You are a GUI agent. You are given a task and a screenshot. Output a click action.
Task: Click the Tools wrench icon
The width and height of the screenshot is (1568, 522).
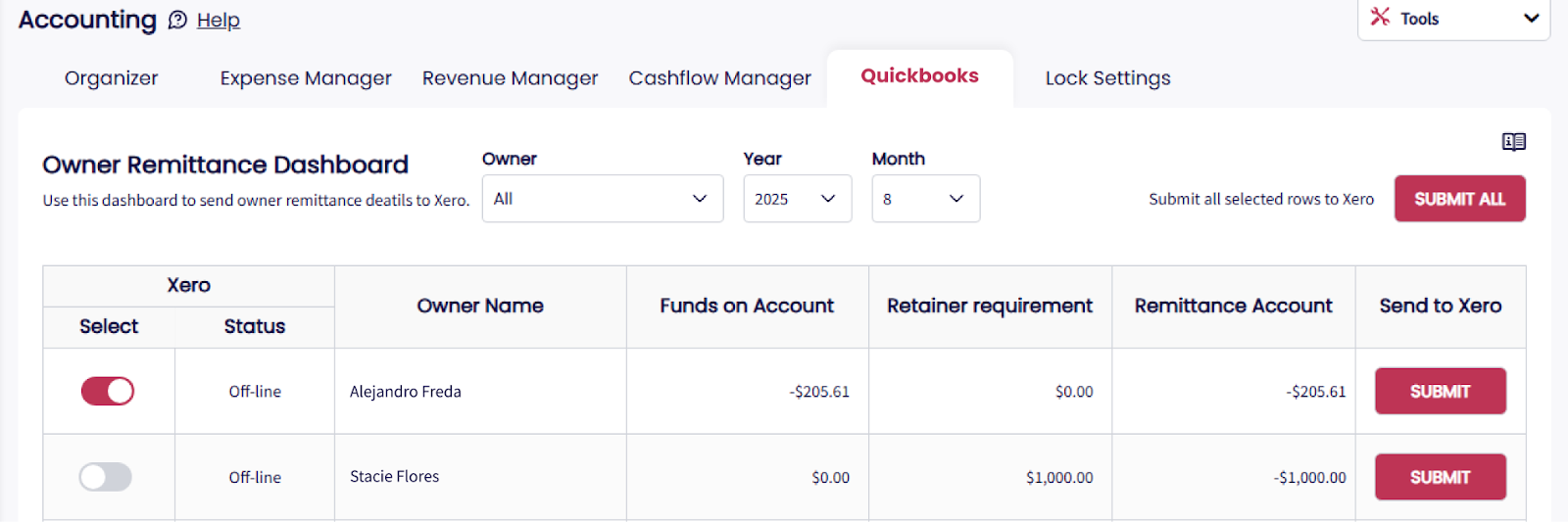1380,17
